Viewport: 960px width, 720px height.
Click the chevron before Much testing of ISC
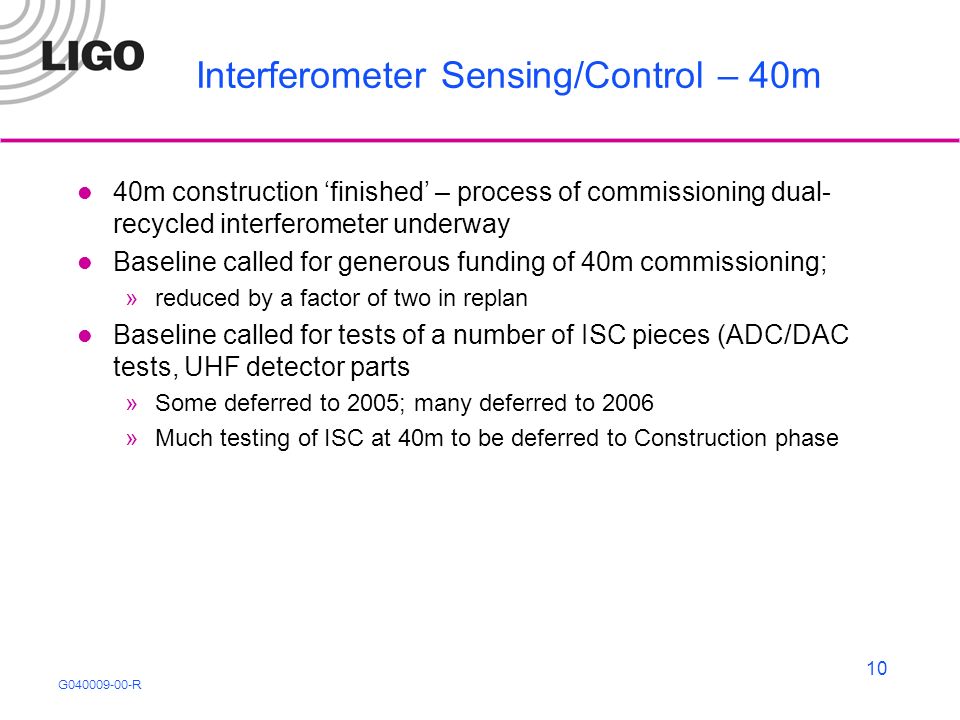(132, 439)
